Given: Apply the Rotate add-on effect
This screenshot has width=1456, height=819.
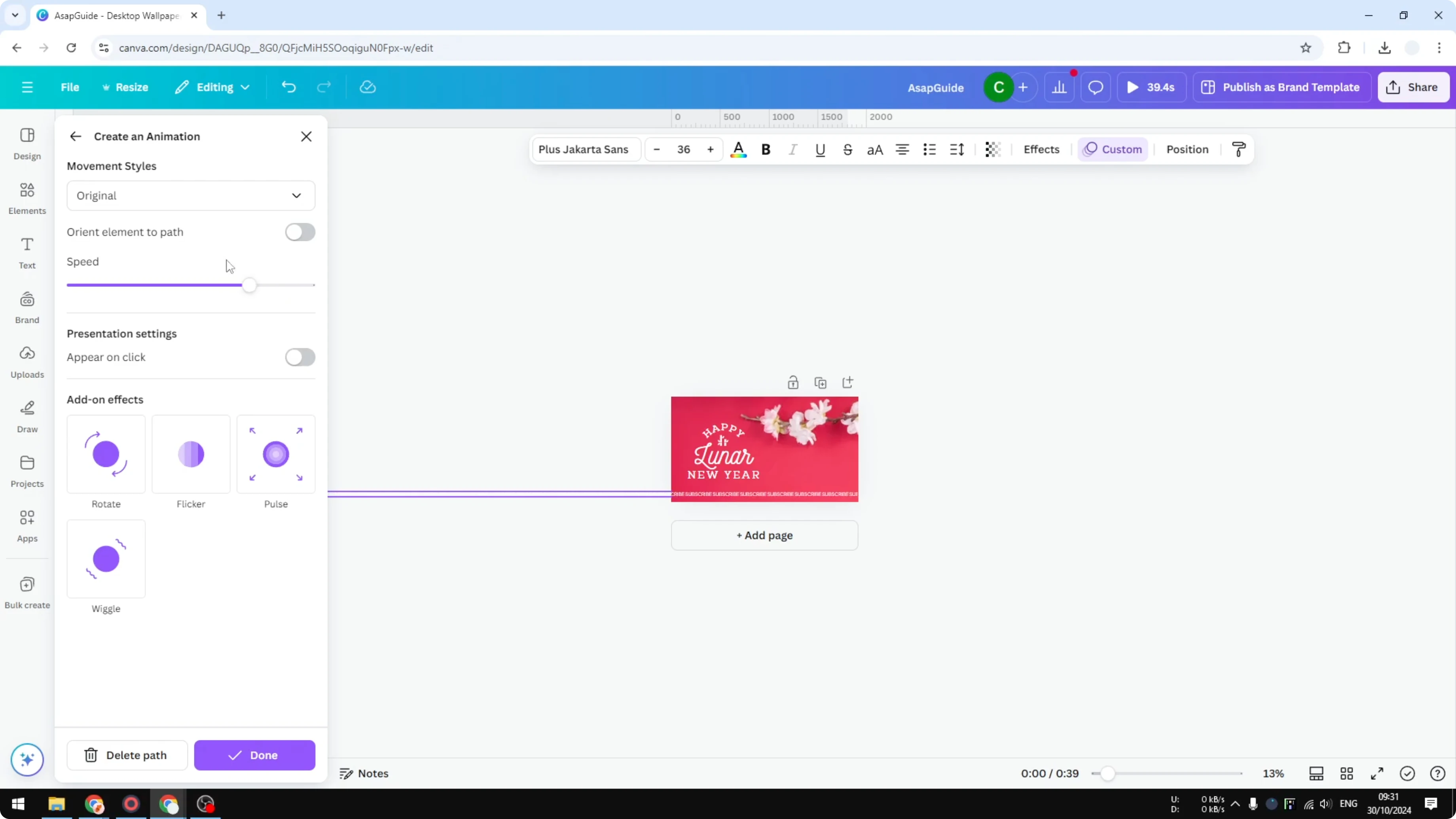Looking at the screenshot, I should [x=106, y=454].
